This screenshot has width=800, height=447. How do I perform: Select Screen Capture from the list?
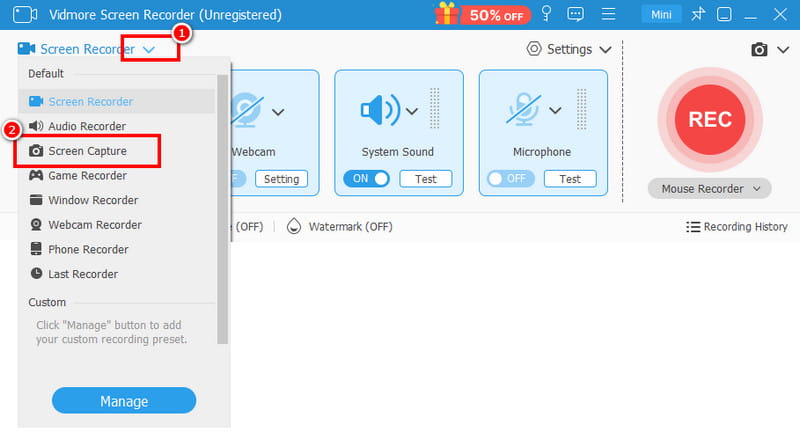click(x=88, y=151)
